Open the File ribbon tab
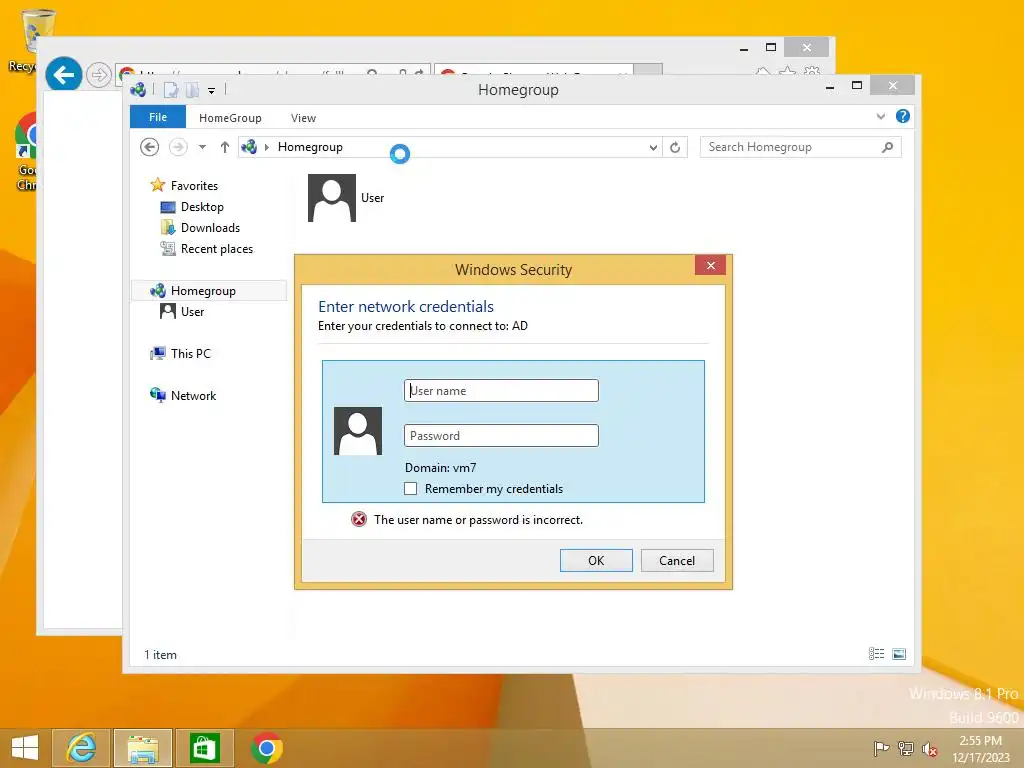Viewport: 1024px width, 768px height. (x=157, y=117)
